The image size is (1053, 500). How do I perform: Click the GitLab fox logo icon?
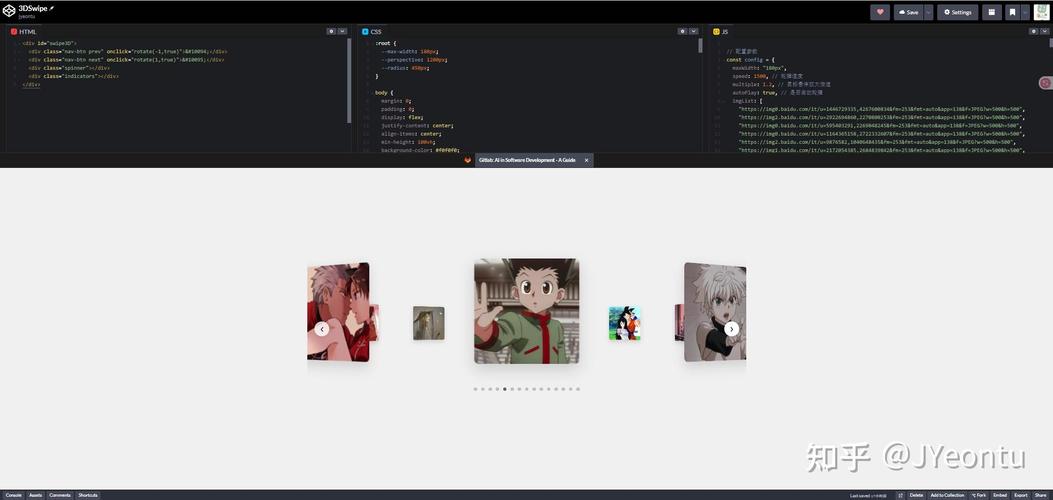(x=467, y=160)
